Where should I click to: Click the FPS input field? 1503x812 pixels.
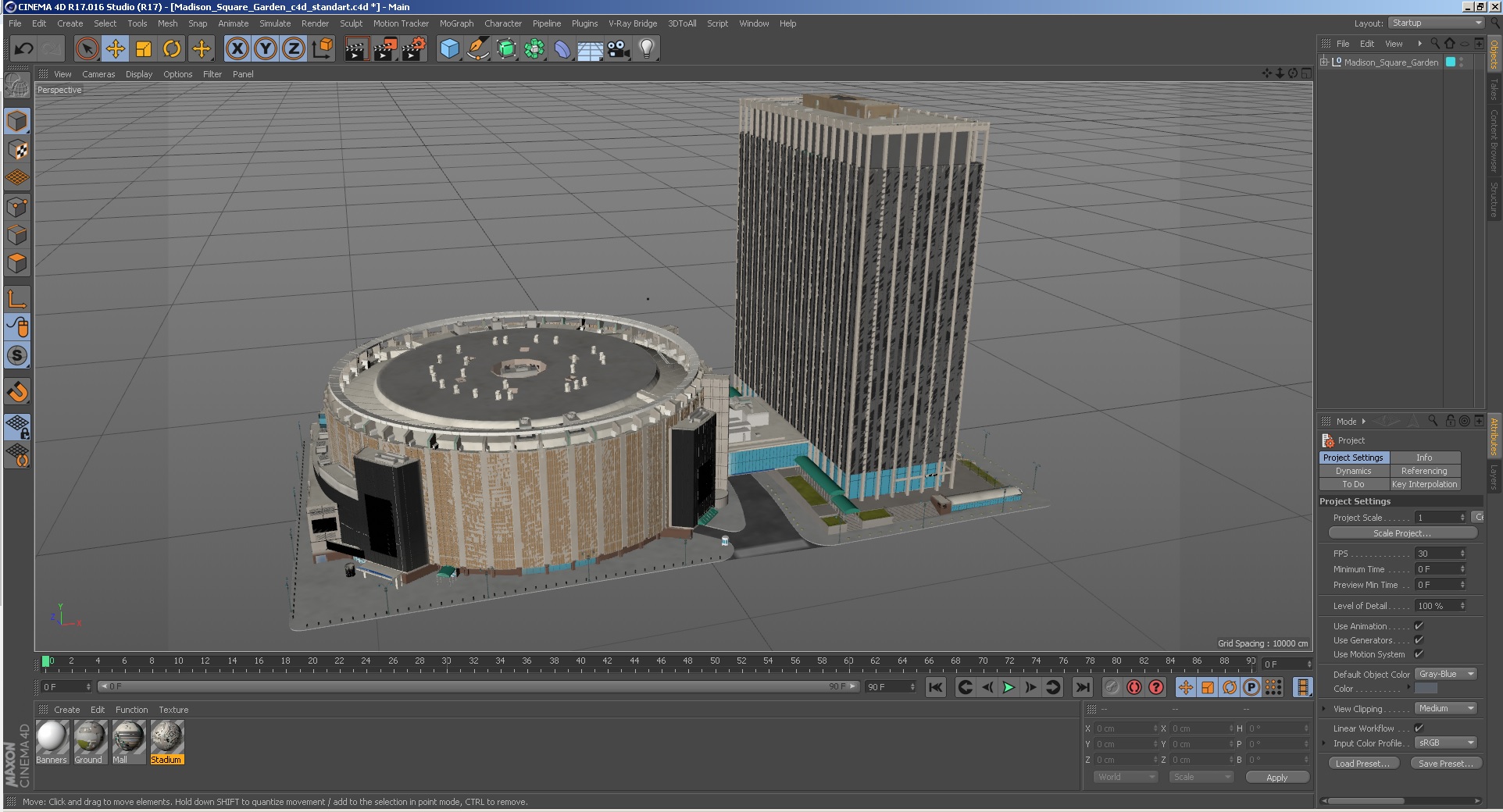(1441, 554)
